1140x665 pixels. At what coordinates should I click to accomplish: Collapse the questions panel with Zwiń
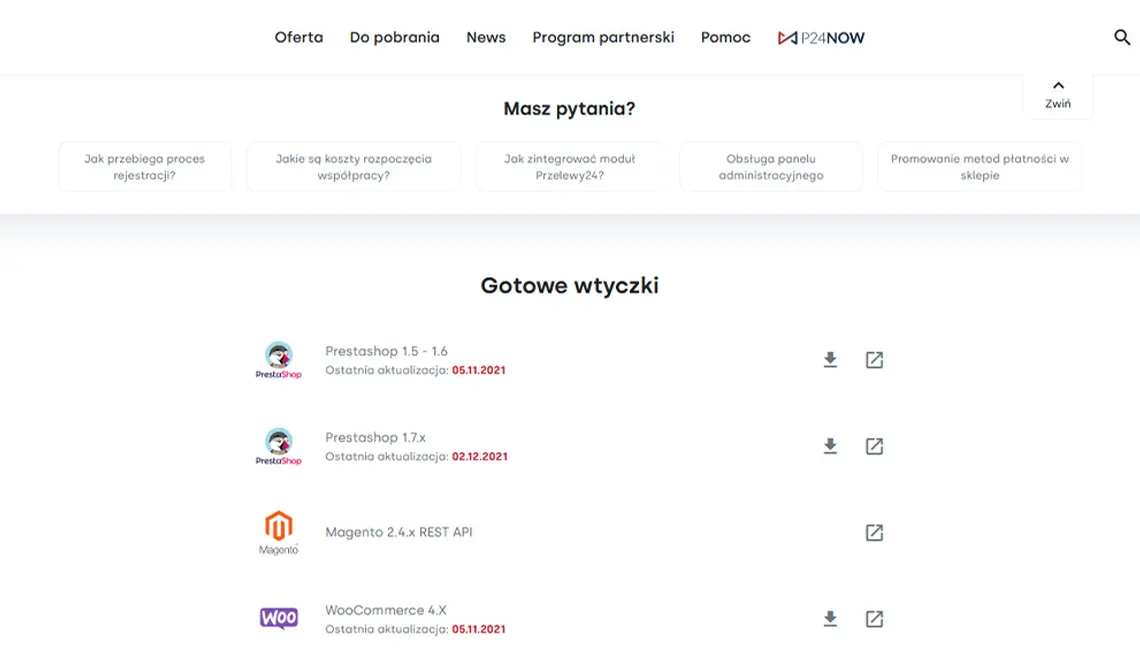pos(1058,95)
